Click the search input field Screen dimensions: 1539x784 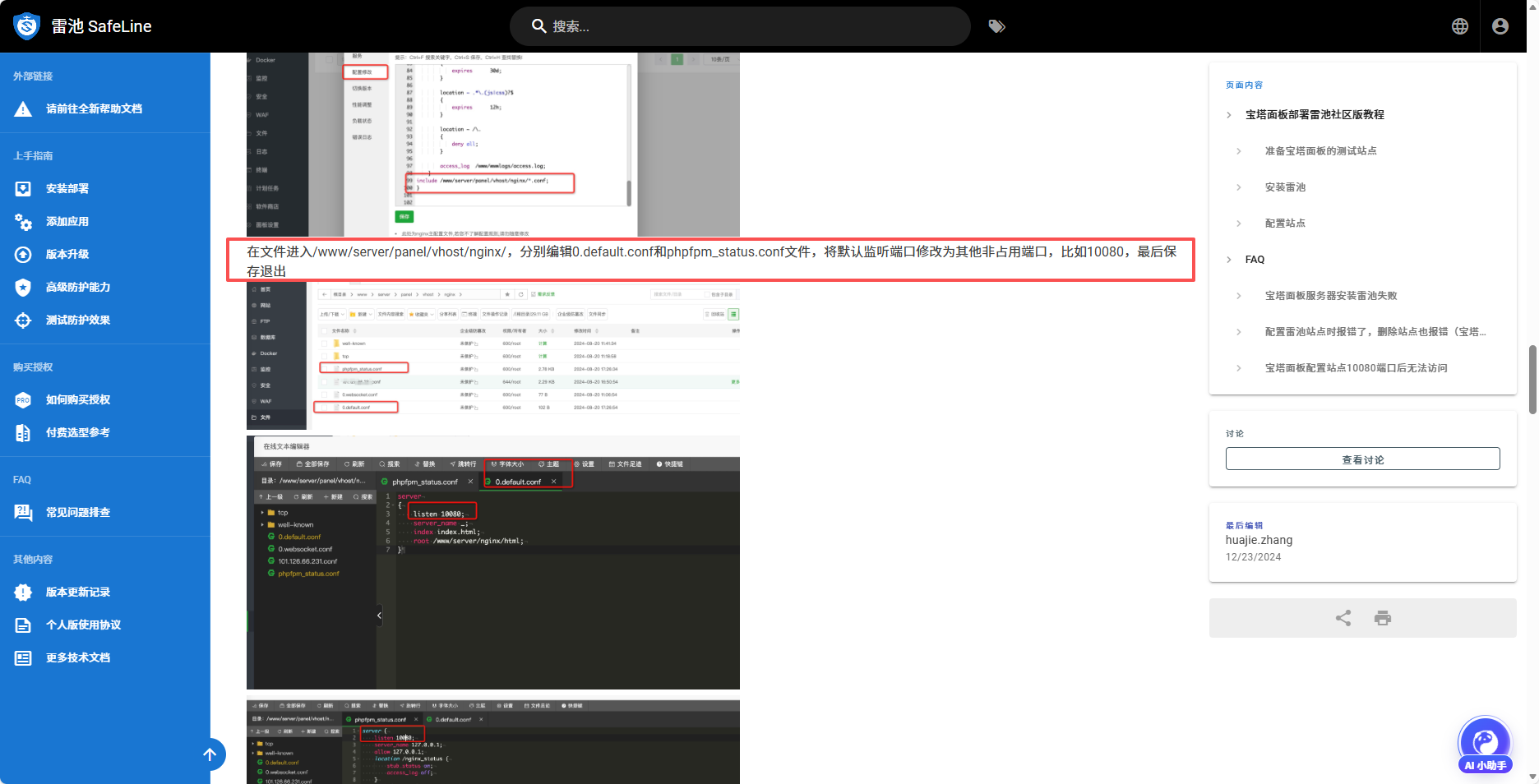[740, 26]
